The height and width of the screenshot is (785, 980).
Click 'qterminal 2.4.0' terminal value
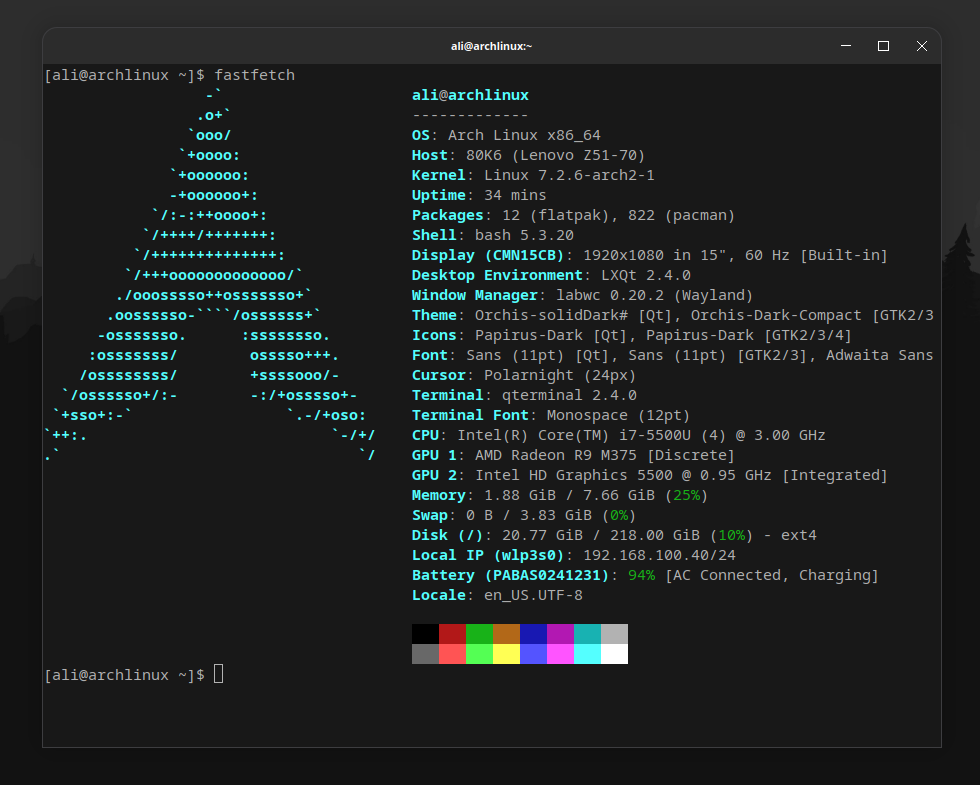(569, 395)
